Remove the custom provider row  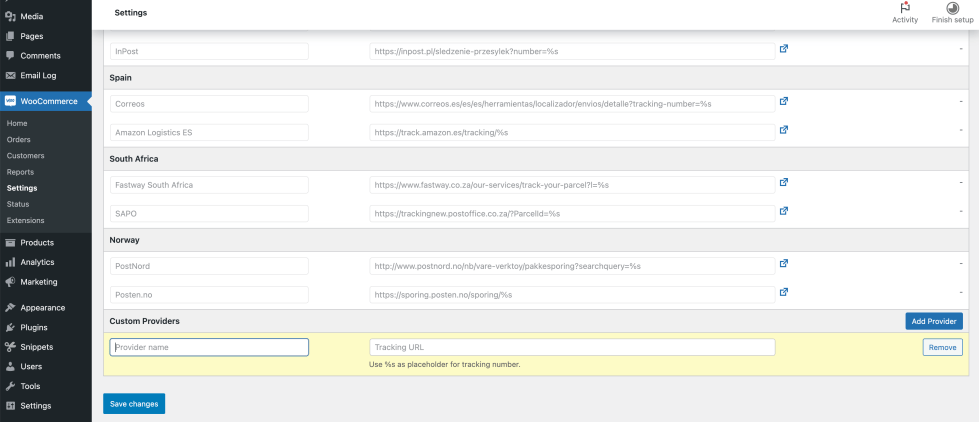point(942,347)
